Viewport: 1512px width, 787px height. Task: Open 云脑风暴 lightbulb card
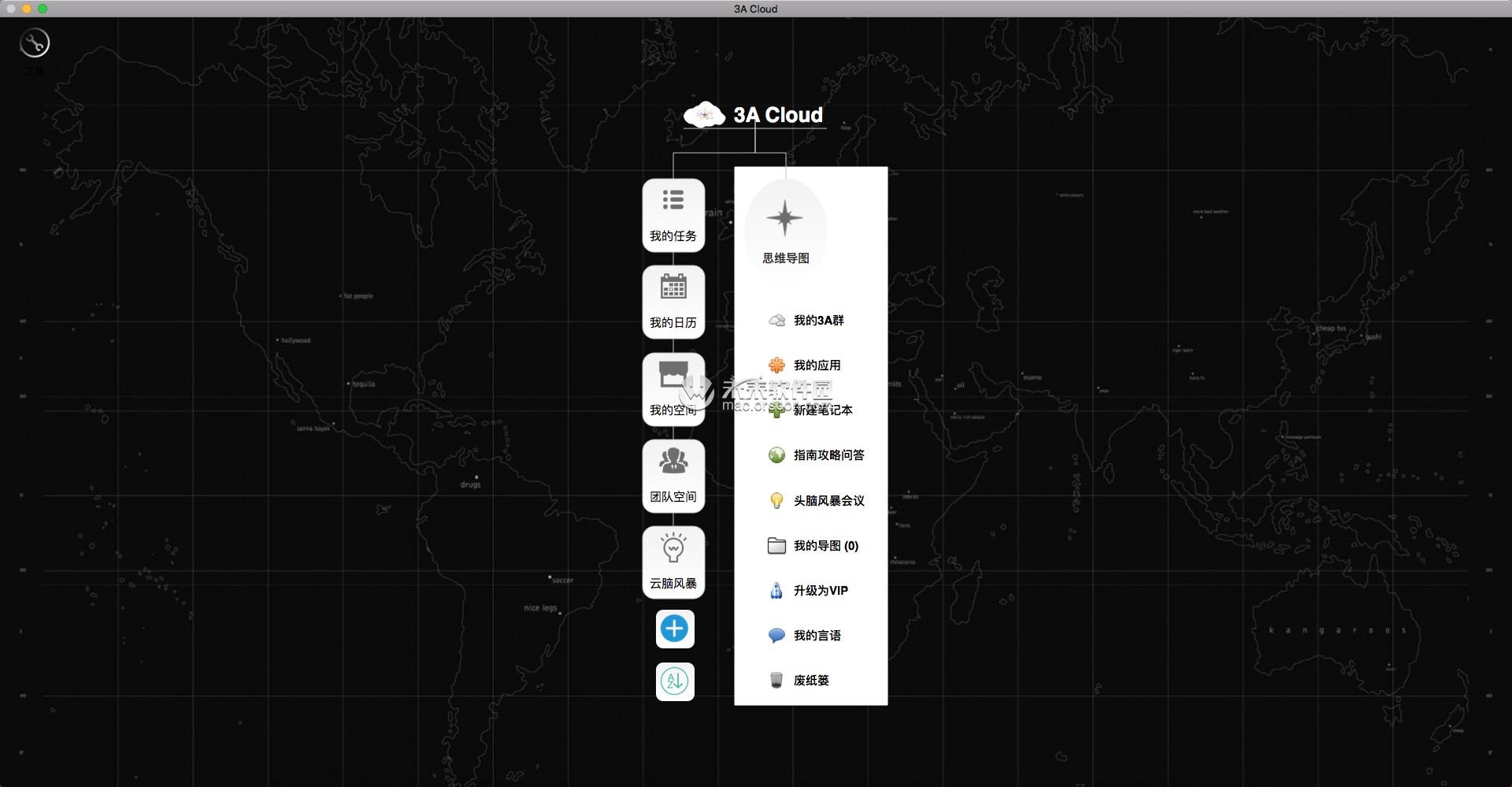pyautogui.click(x=673, y=562)
